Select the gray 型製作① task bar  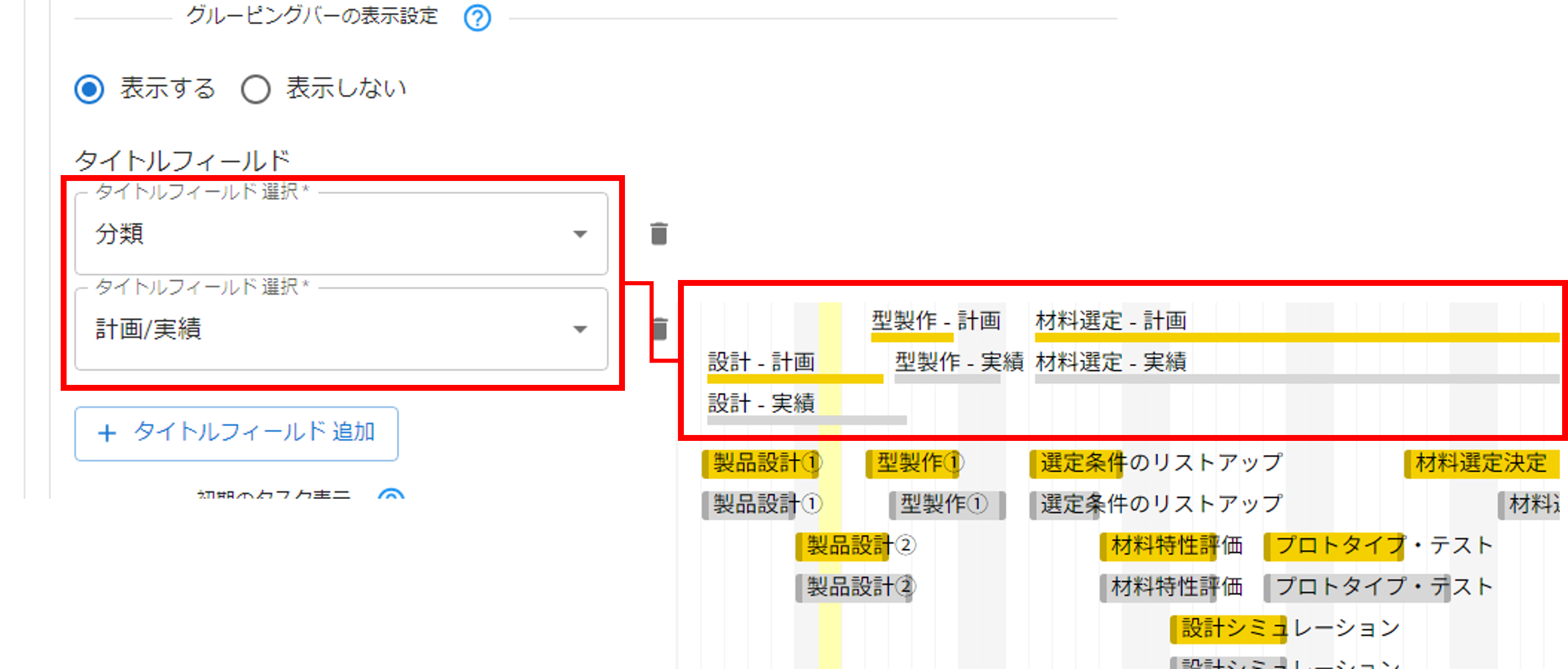pyautogui.click(x=947, y=505)
